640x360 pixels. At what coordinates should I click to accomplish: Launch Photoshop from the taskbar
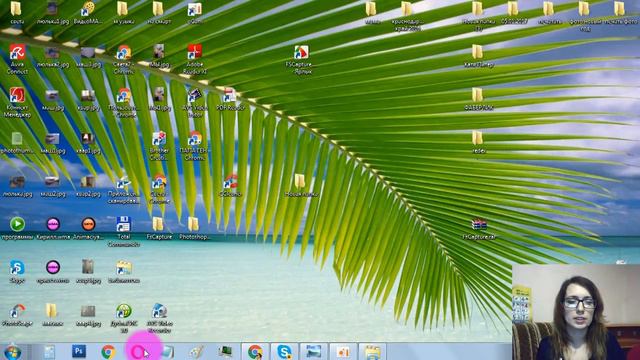point(79,351)
